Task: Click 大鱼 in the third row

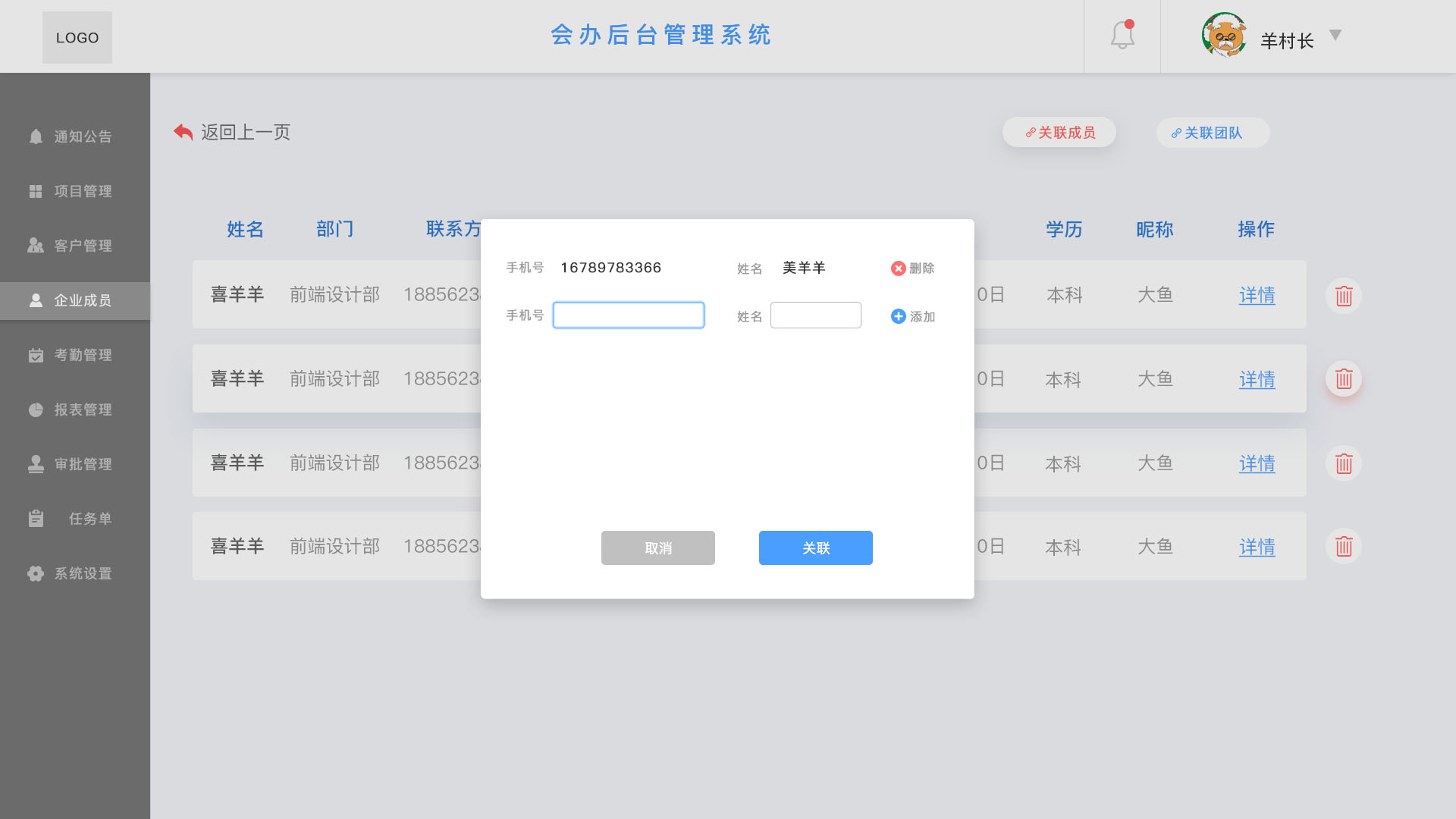Action: coord(1155,463)
